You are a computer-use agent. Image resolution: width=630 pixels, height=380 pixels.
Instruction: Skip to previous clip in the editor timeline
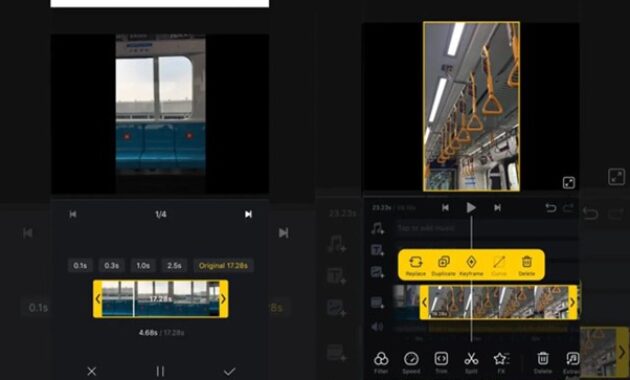[x=445, y=208]
